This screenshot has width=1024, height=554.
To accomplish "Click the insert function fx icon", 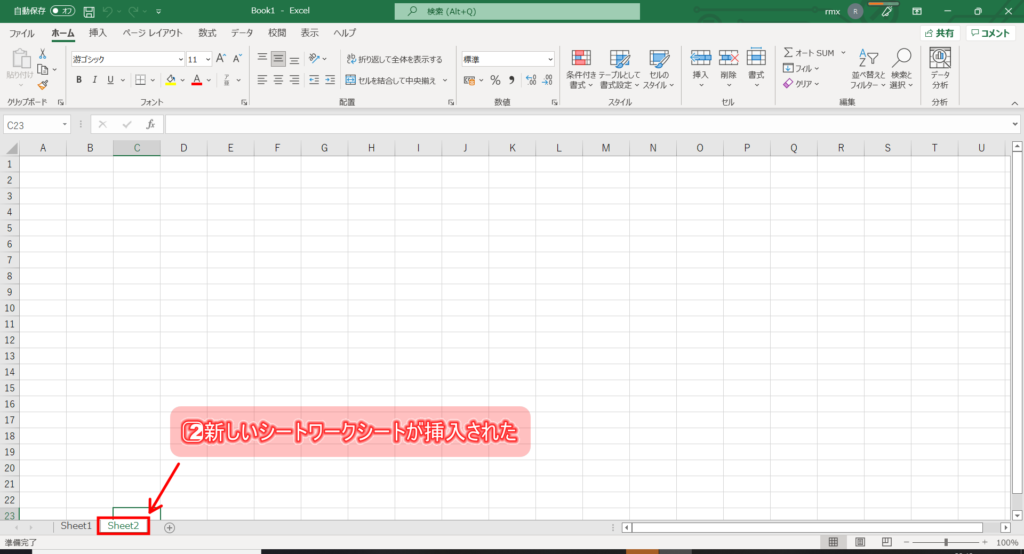I will pyautogui.click(x=150, y=124).
